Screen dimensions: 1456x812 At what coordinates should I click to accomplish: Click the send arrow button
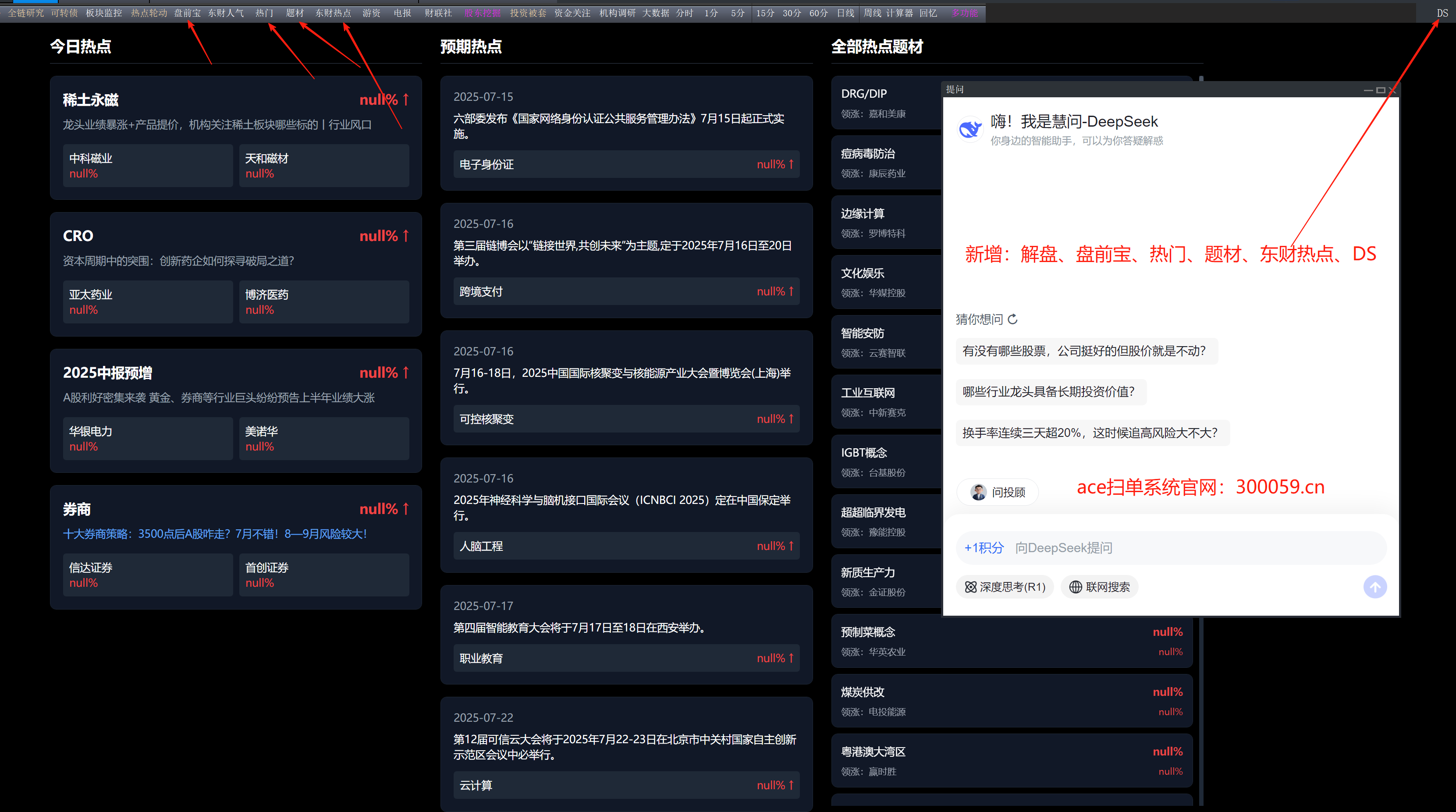pos(1374,586)
